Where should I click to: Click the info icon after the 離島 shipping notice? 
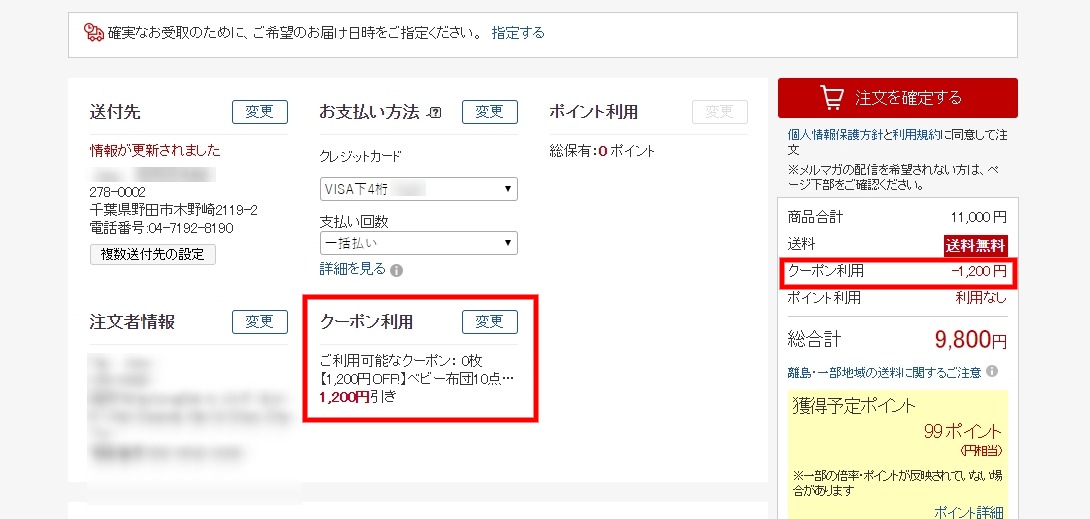[x=992, y=372]
